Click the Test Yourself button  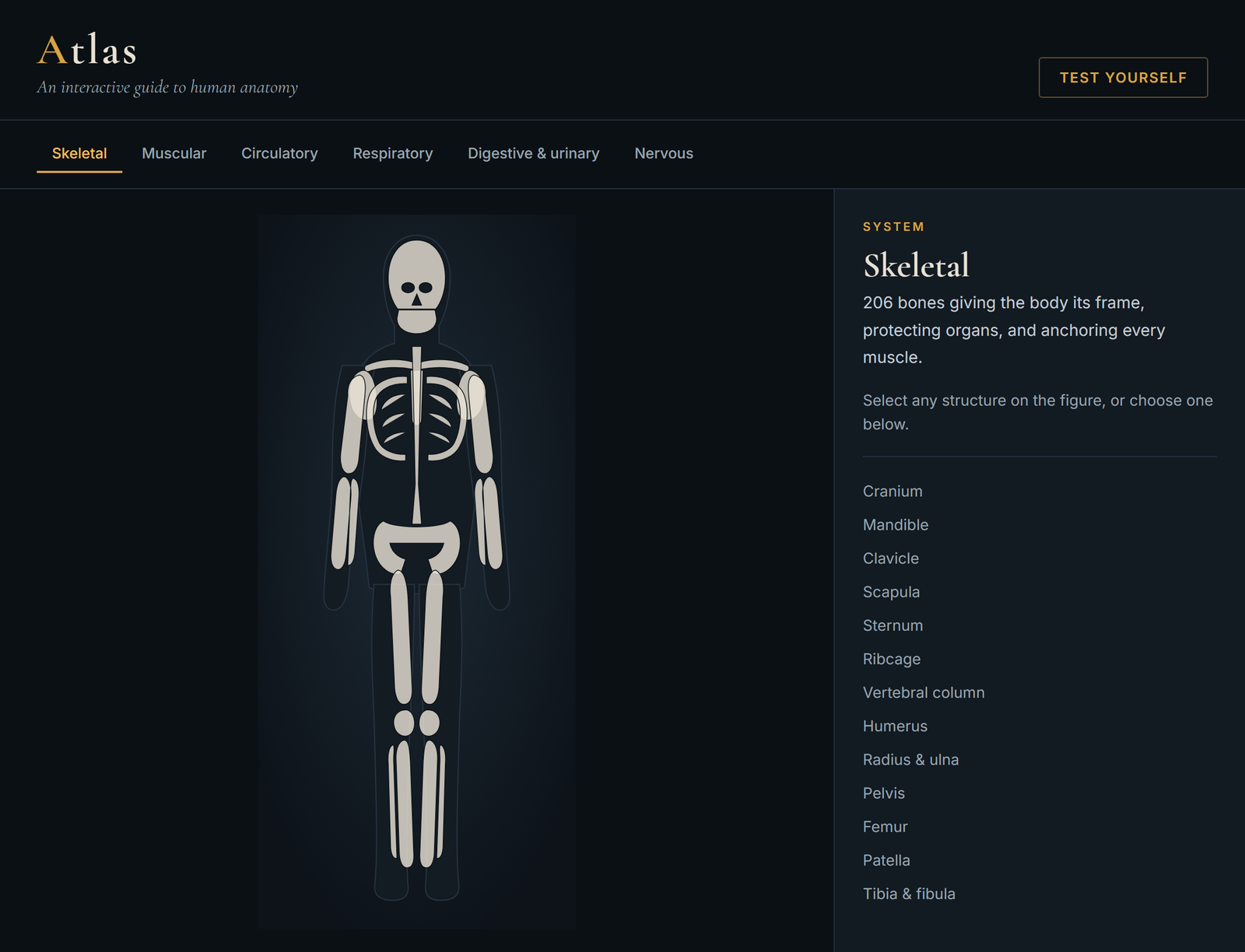pos(1123,77)
